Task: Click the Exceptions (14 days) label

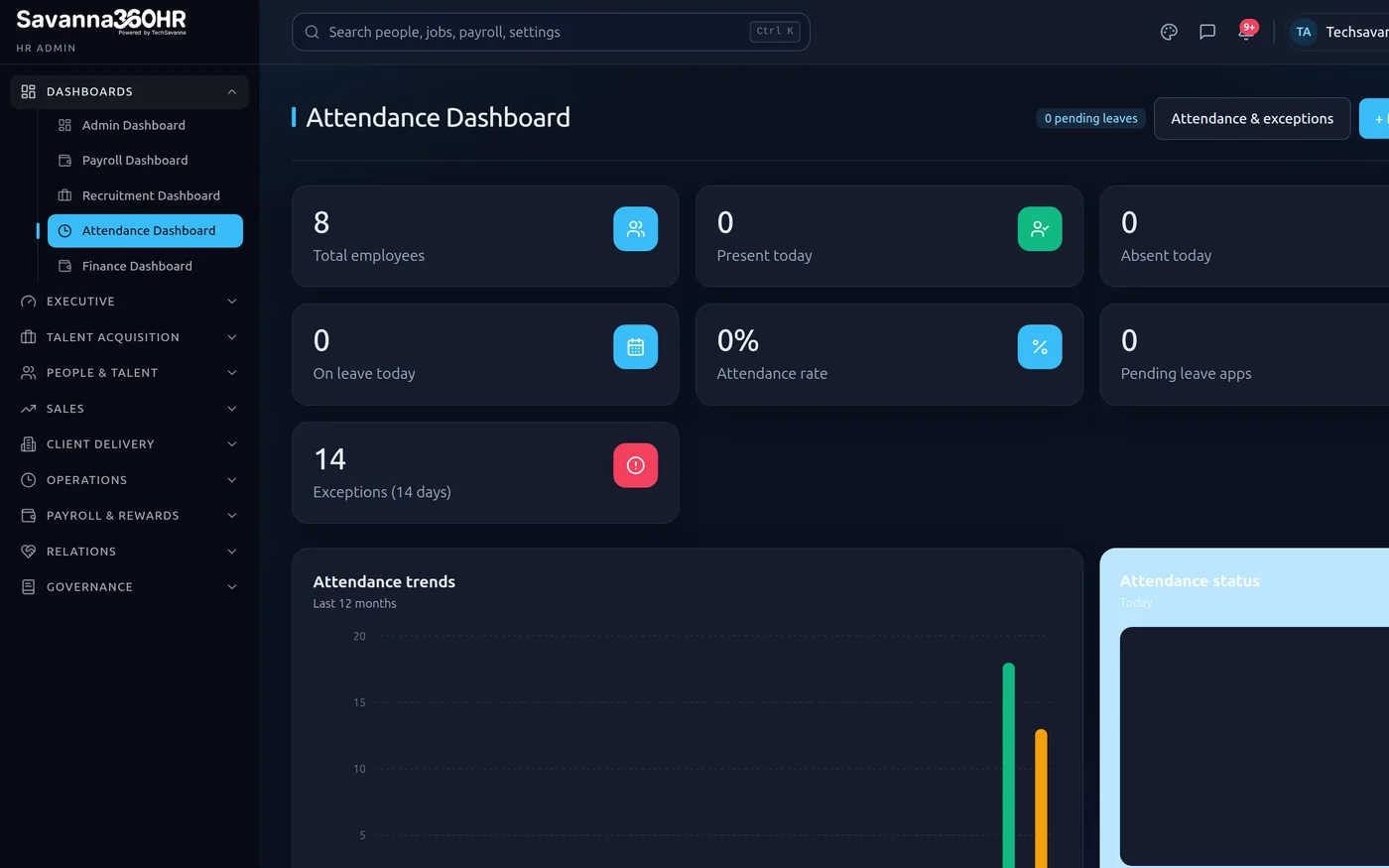Action: (382, 492)
